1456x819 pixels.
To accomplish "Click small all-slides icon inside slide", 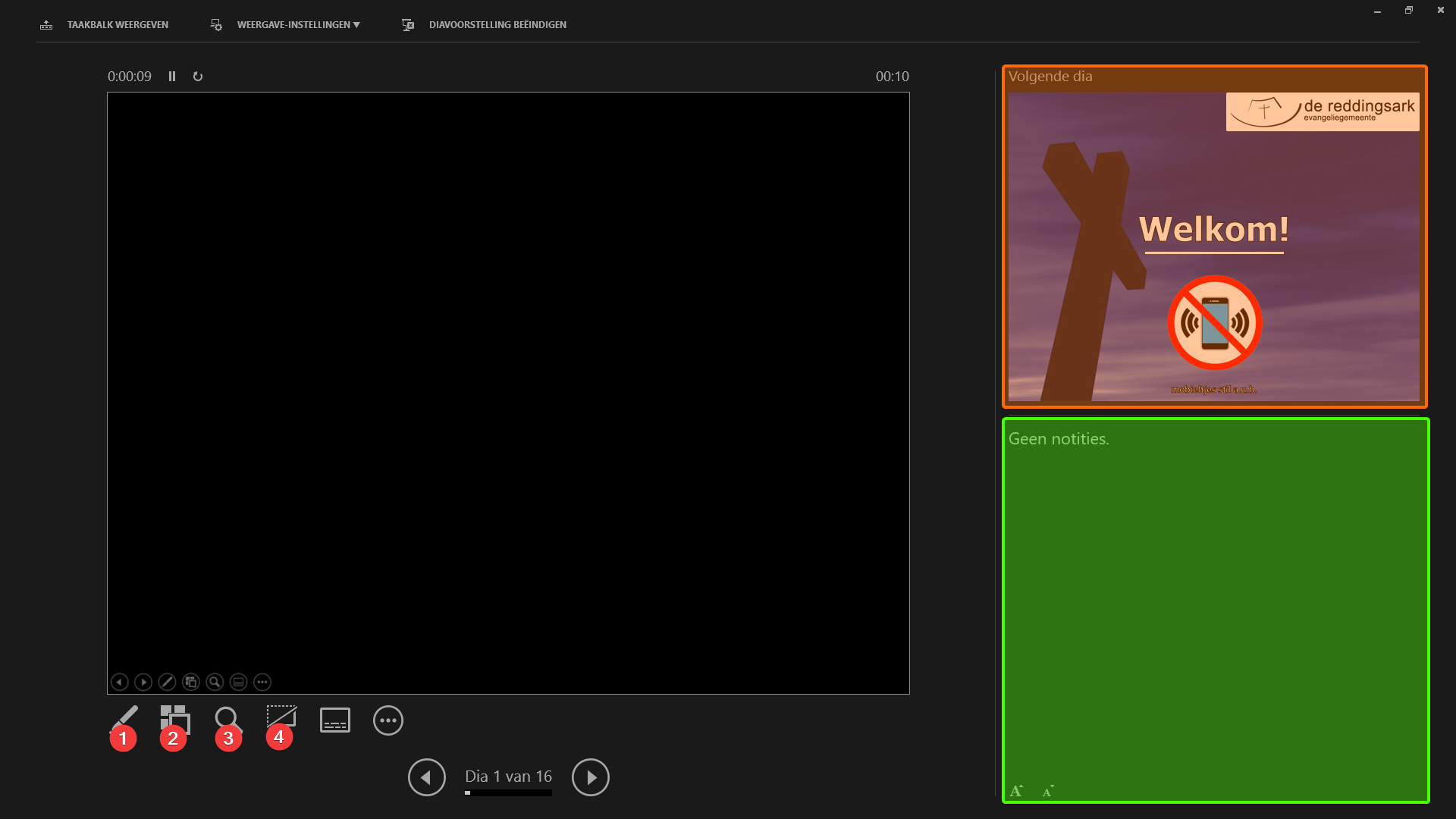I will pyautogui.click(x=191, y=682).
